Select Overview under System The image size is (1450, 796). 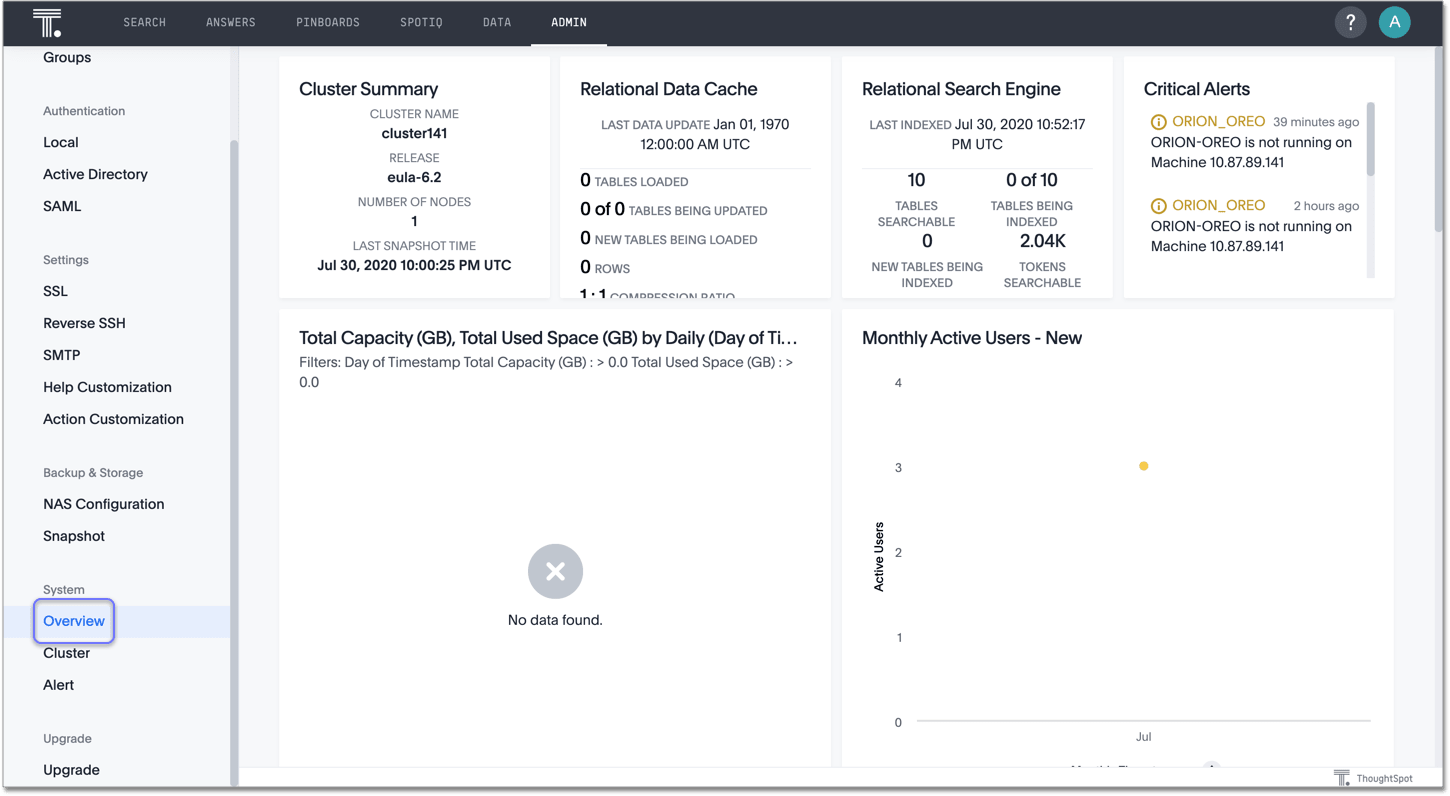[x=74, y=622]
